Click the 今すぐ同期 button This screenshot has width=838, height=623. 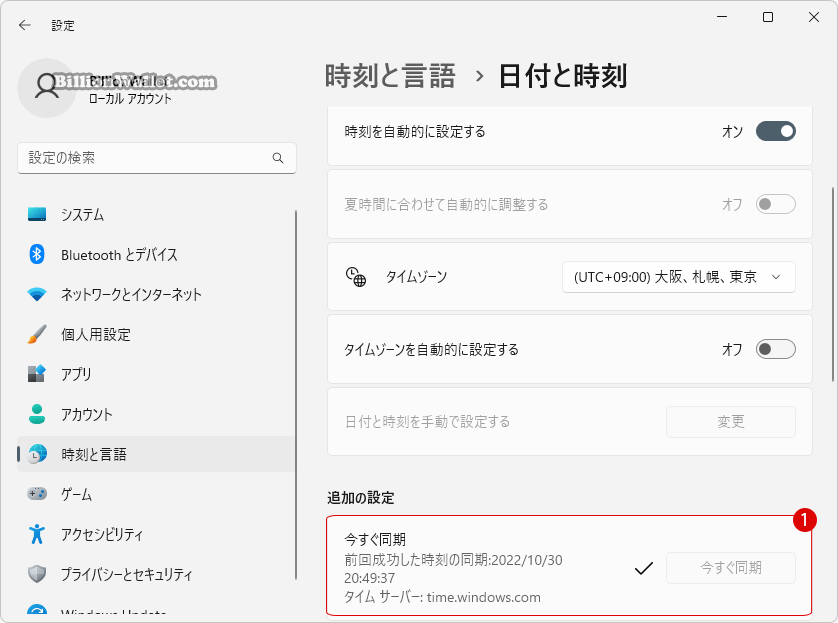tap(730, 567)
